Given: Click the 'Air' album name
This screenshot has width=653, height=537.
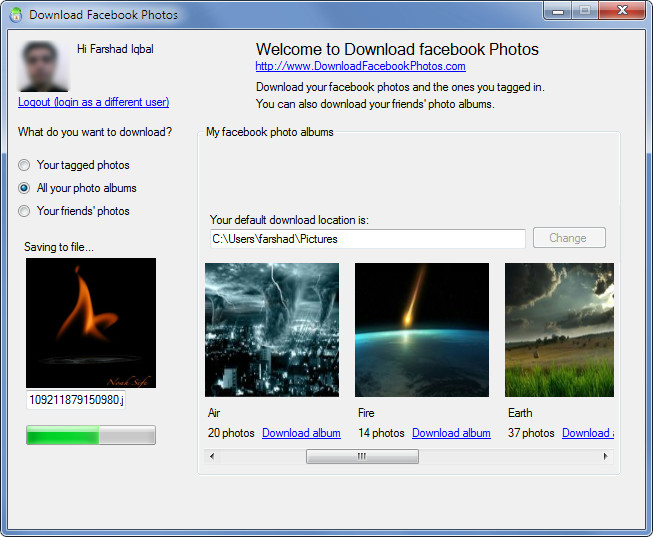Looking at the screenshot, I should (x=214, y=413).
